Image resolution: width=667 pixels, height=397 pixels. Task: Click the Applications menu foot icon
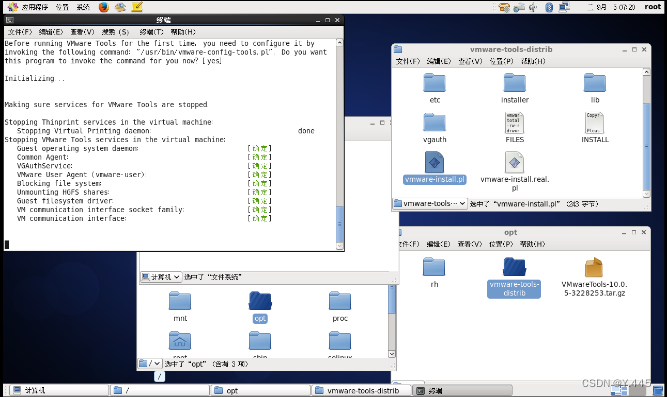(13, 7)
